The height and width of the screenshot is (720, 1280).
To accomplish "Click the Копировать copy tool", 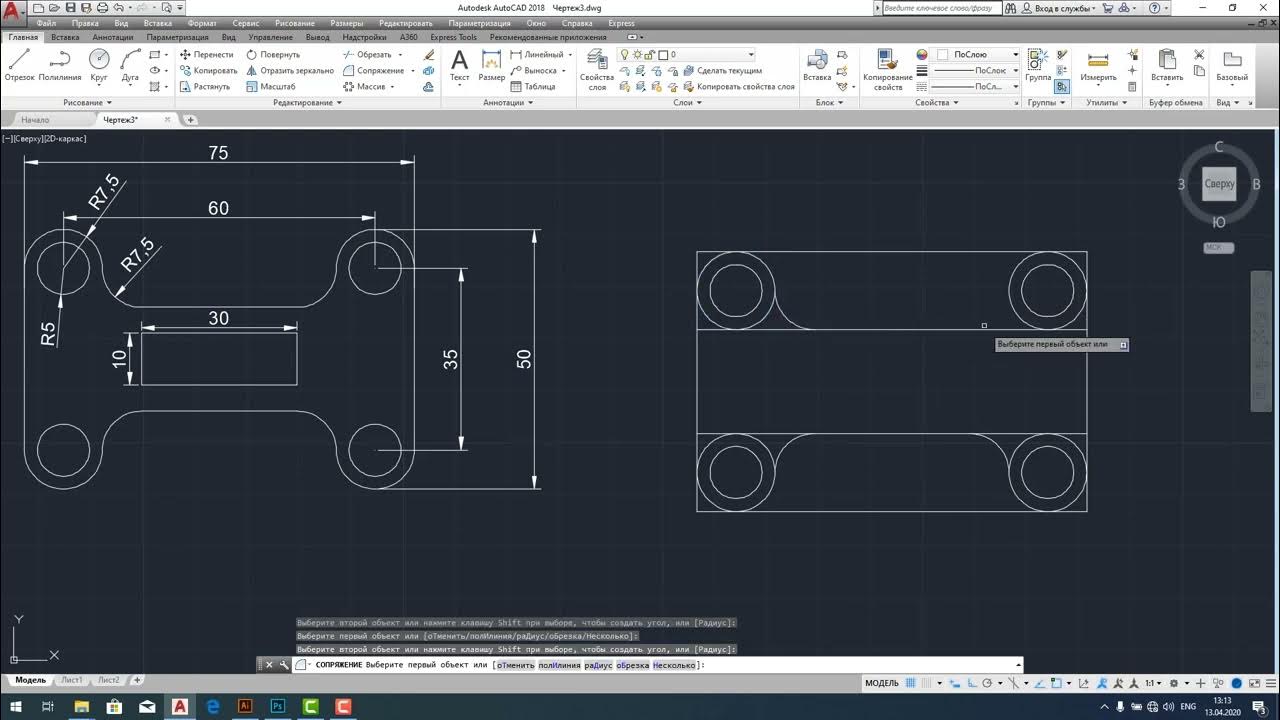I will 208,71.
